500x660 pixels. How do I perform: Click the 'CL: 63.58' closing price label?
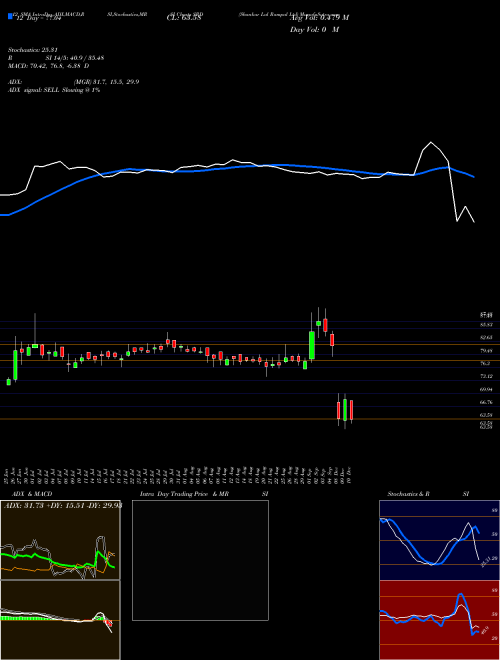185,17
